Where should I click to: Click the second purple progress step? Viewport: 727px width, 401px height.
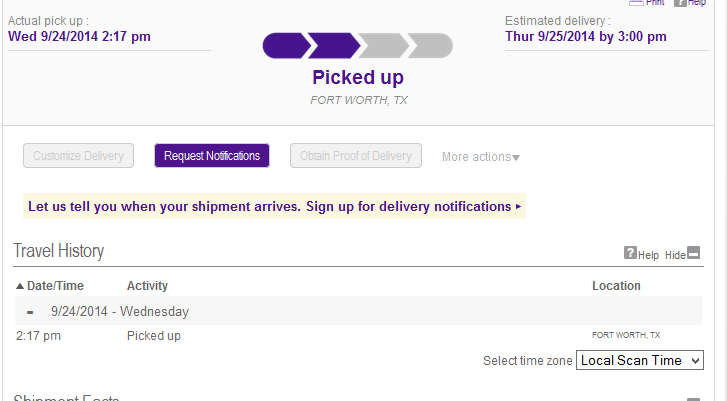point(333,45)
